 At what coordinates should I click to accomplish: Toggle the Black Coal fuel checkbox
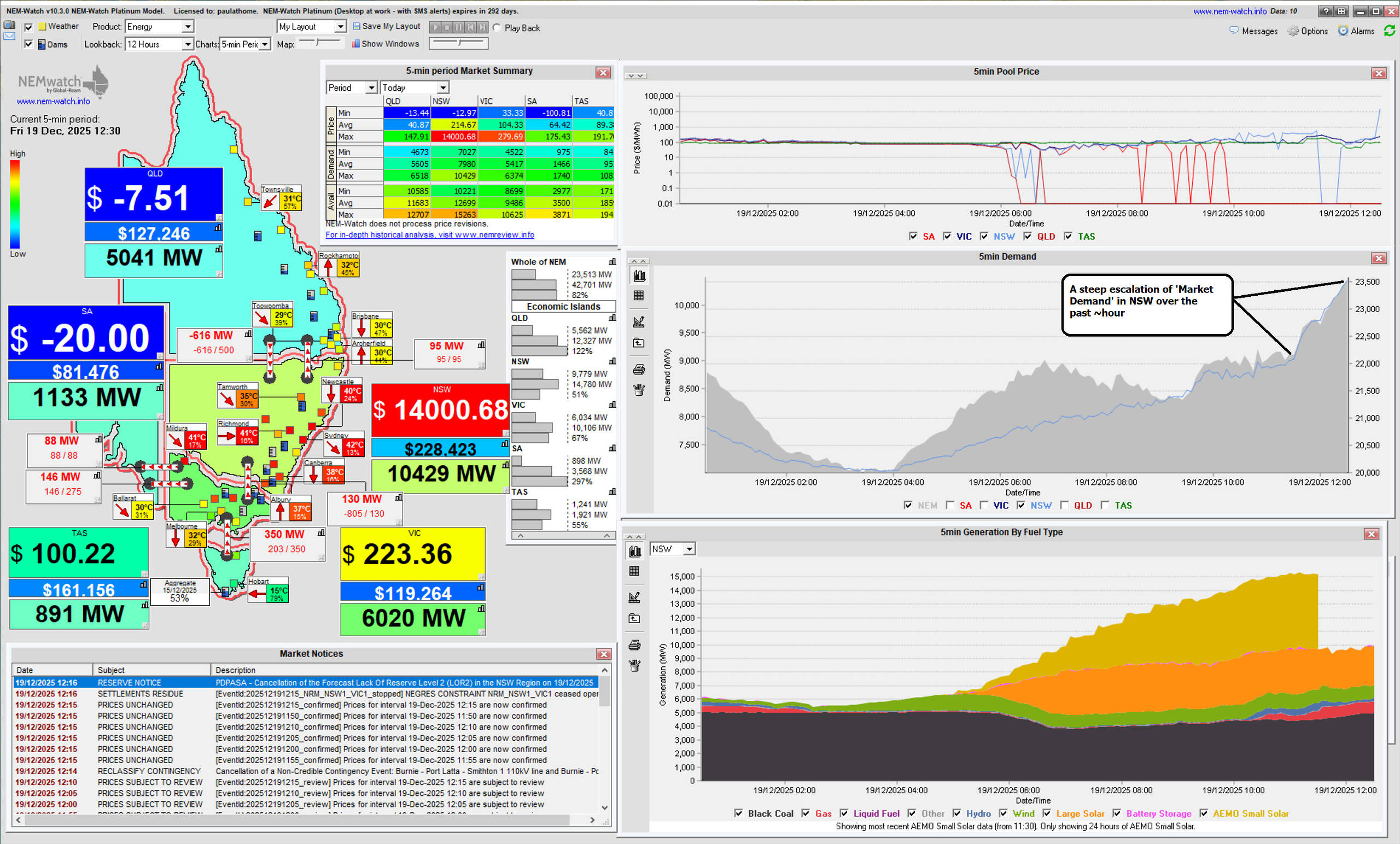pyautogui.click(x=739, y=813)
